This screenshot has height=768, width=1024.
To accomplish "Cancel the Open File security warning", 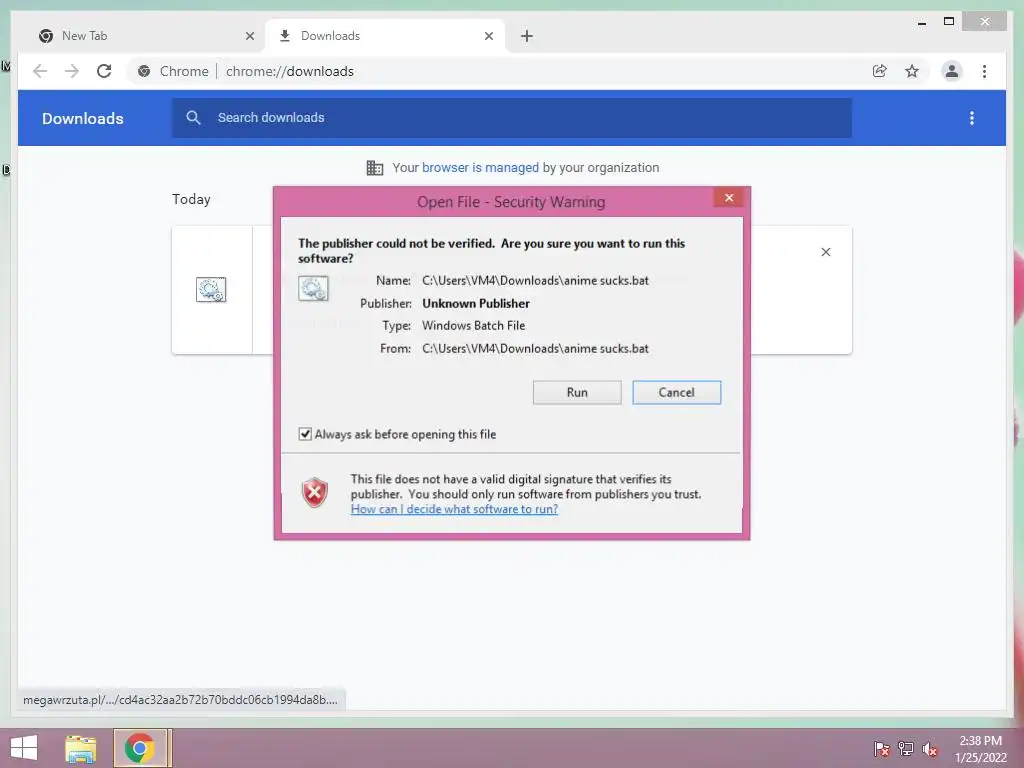I will click(677, 392).
